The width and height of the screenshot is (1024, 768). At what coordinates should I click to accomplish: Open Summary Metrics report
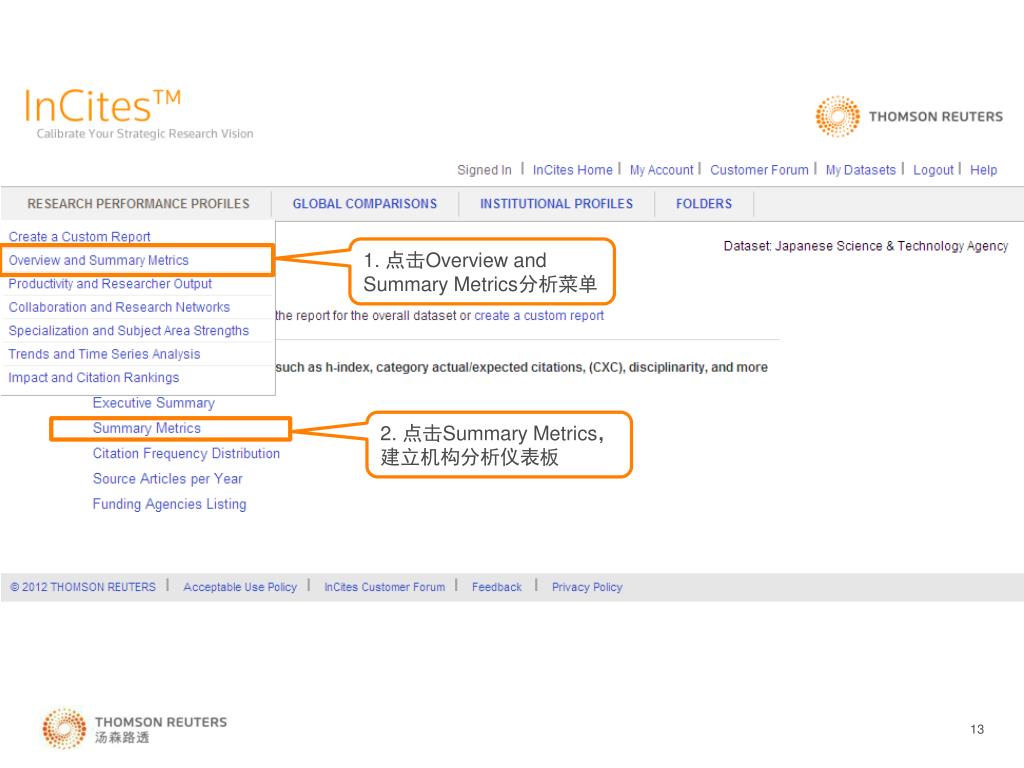(x=146, y=428)
